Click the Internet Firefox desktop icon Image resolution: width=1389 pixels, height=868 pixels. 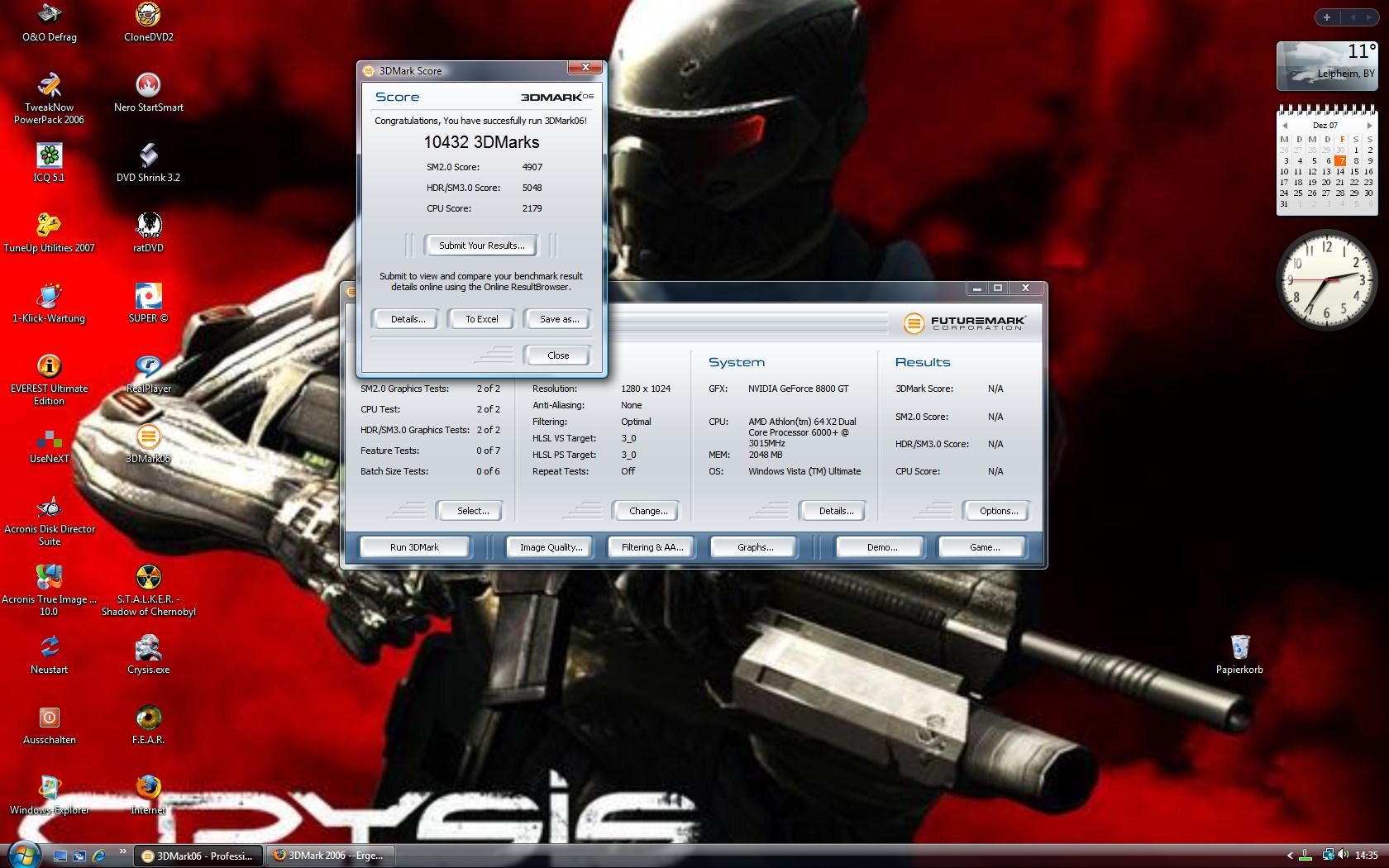point(149,796)
